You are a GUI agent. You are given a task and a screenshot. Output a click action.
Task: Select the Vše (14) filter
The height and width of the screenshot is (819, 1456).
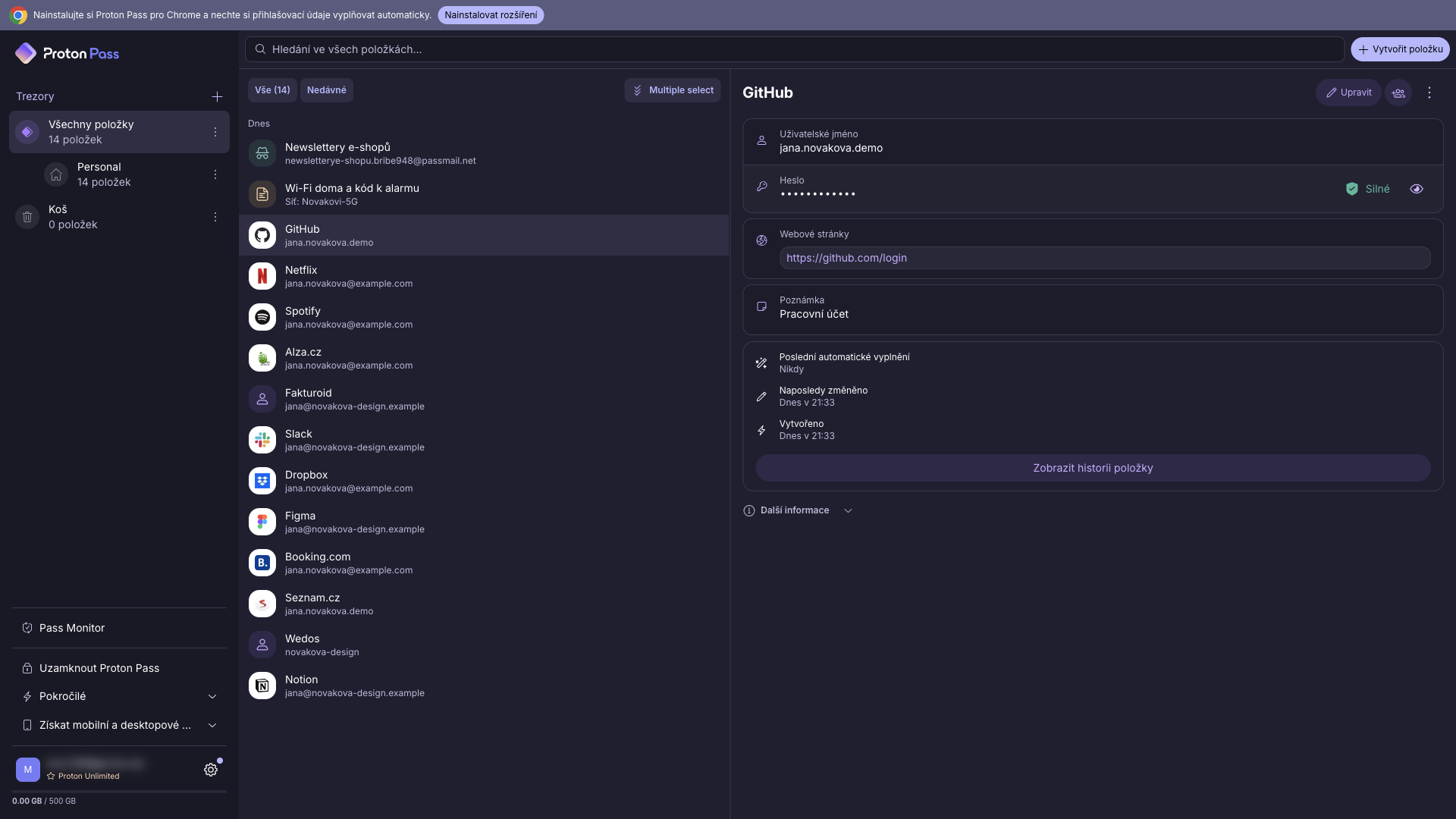click(272, 90)
